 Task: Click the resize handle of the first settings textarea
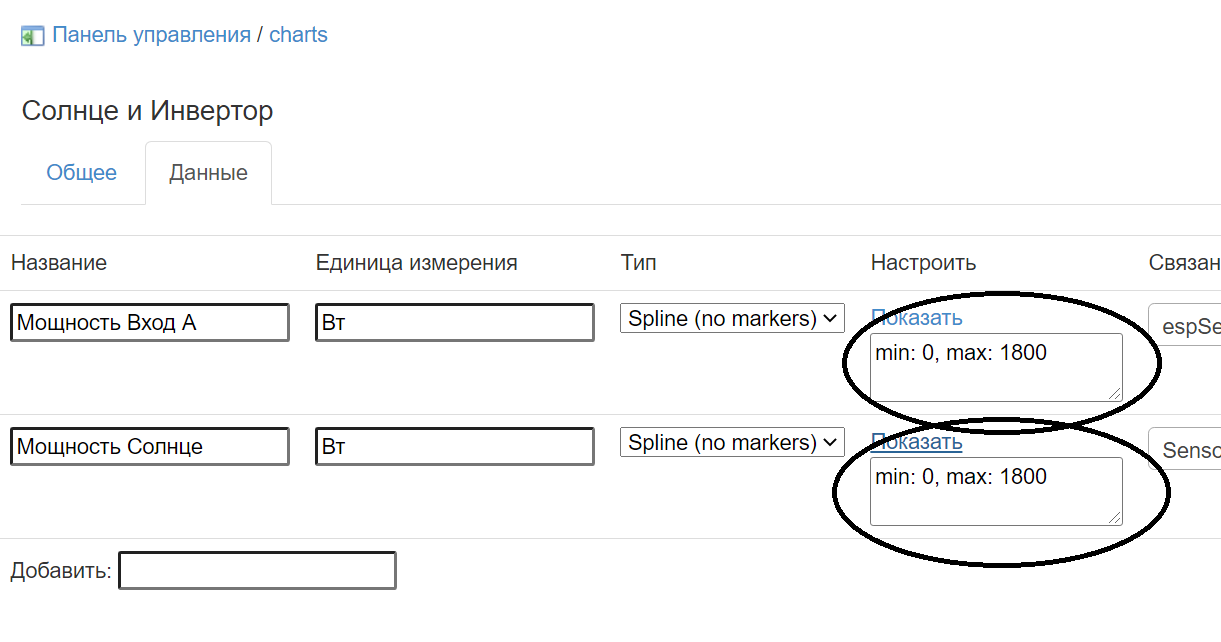(1114, 394)
